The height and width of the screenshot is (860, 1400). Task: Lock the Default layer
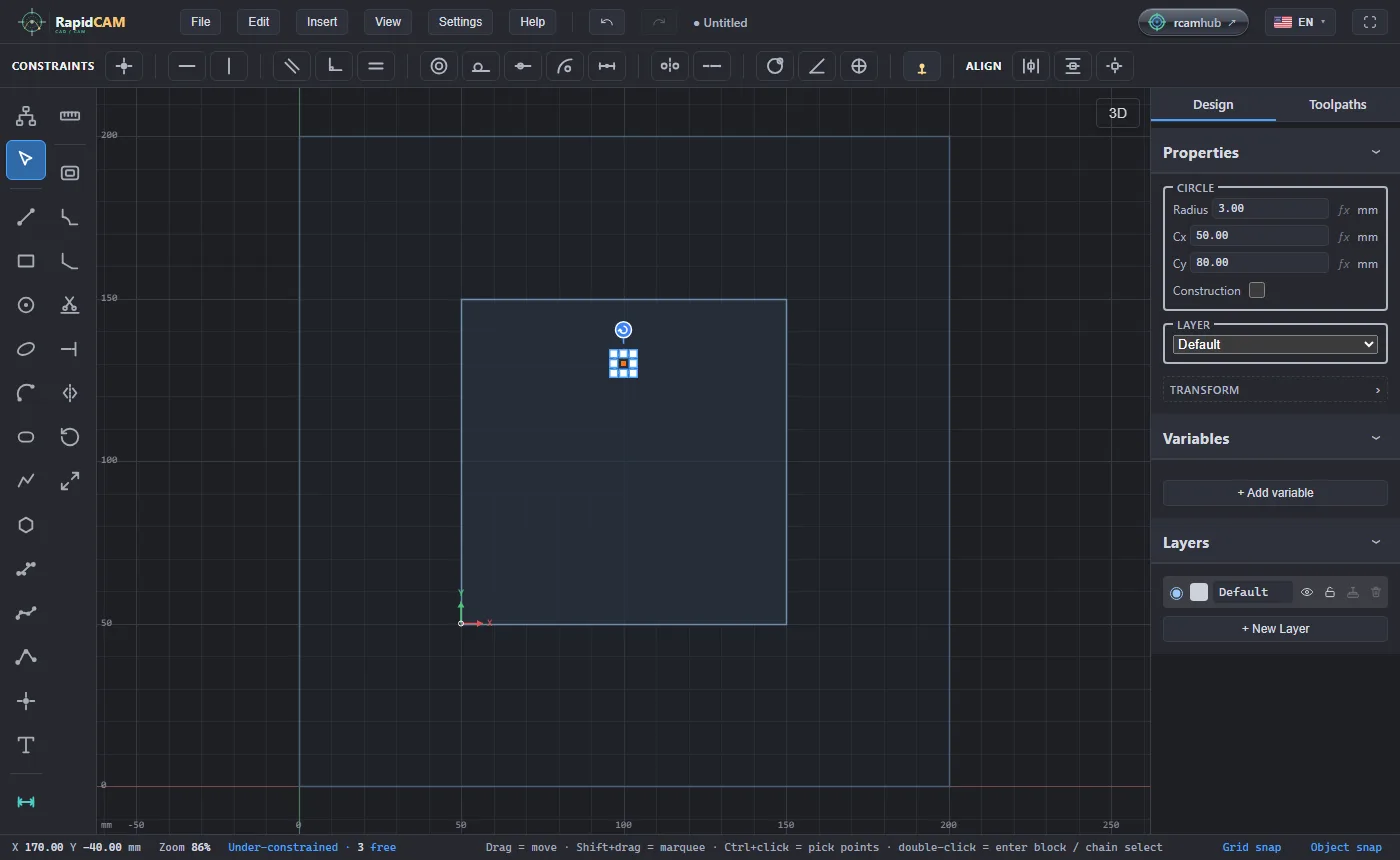pos(1330,592)
